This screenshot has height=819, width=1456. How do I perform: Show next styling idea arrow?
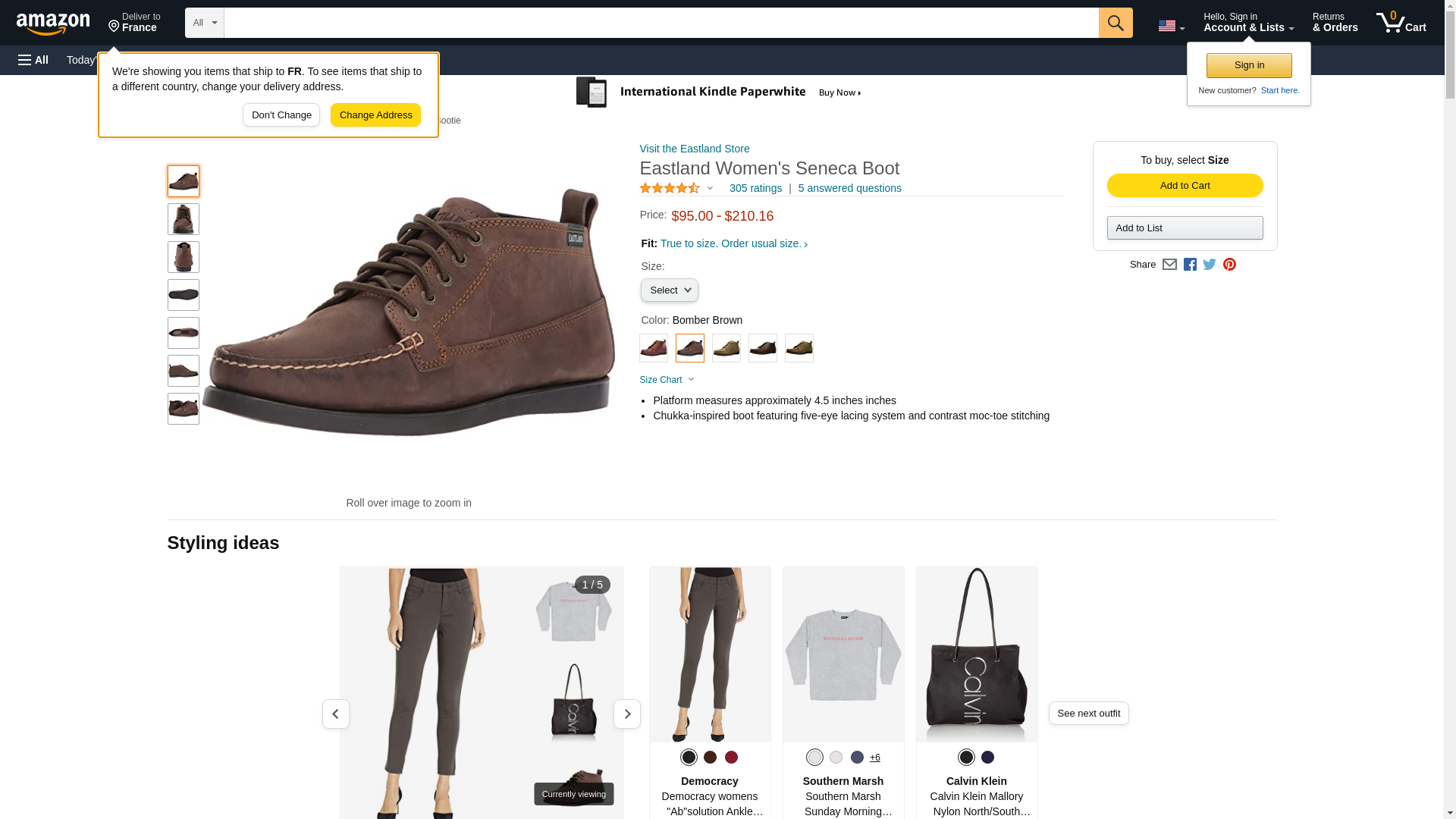click(x=626, y=714)
